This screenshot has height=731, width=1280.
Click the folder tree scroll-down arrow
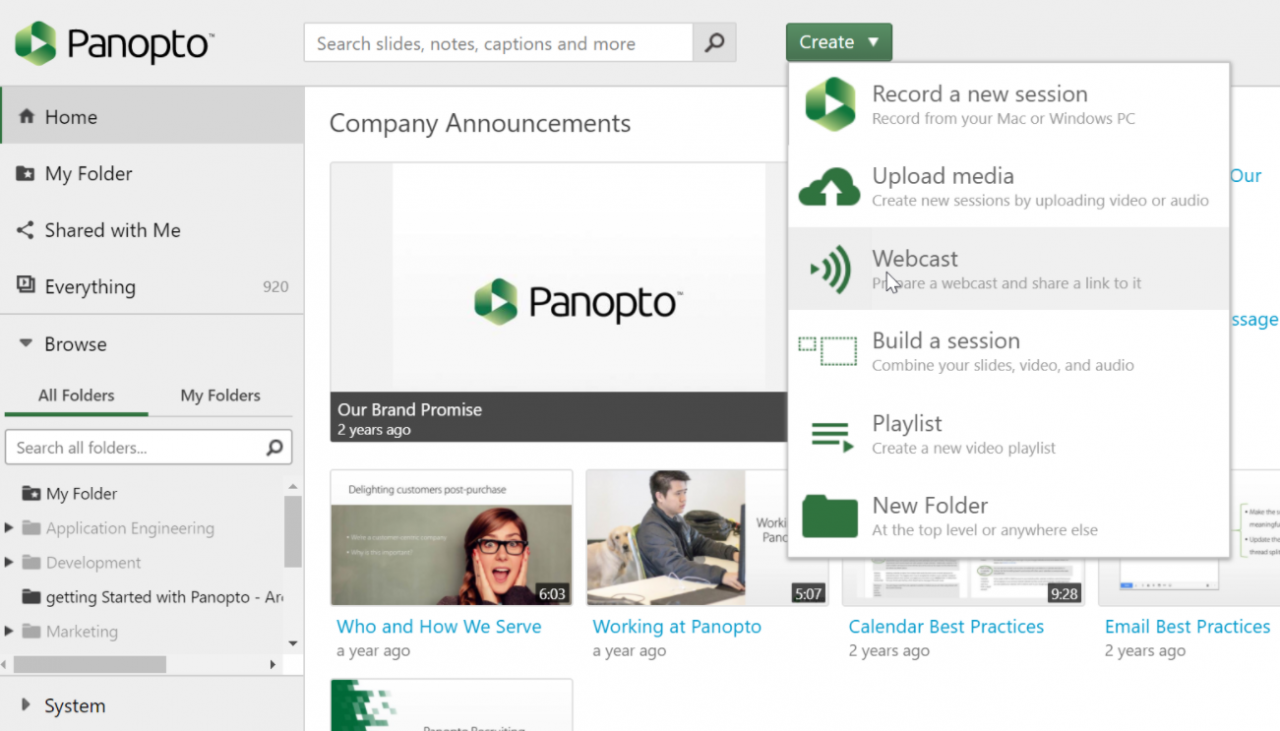point(292,643)
